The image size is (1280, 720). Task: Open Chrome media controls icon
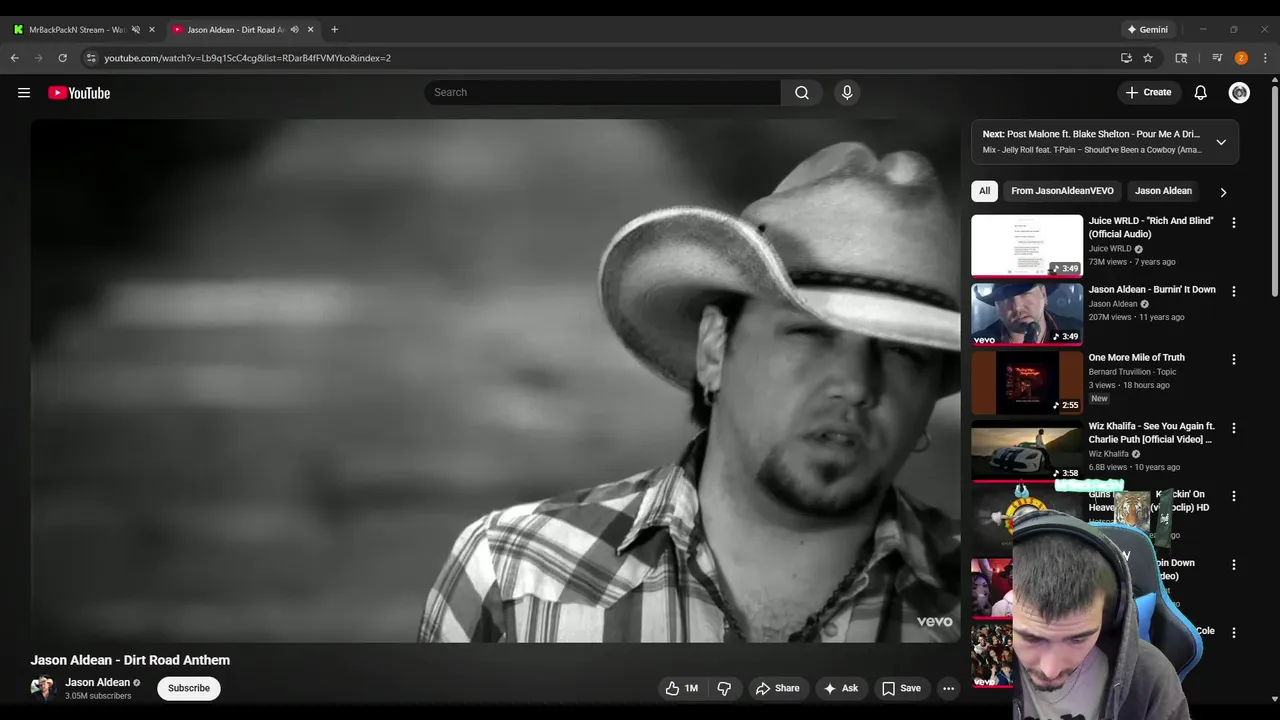point(1217,58)
